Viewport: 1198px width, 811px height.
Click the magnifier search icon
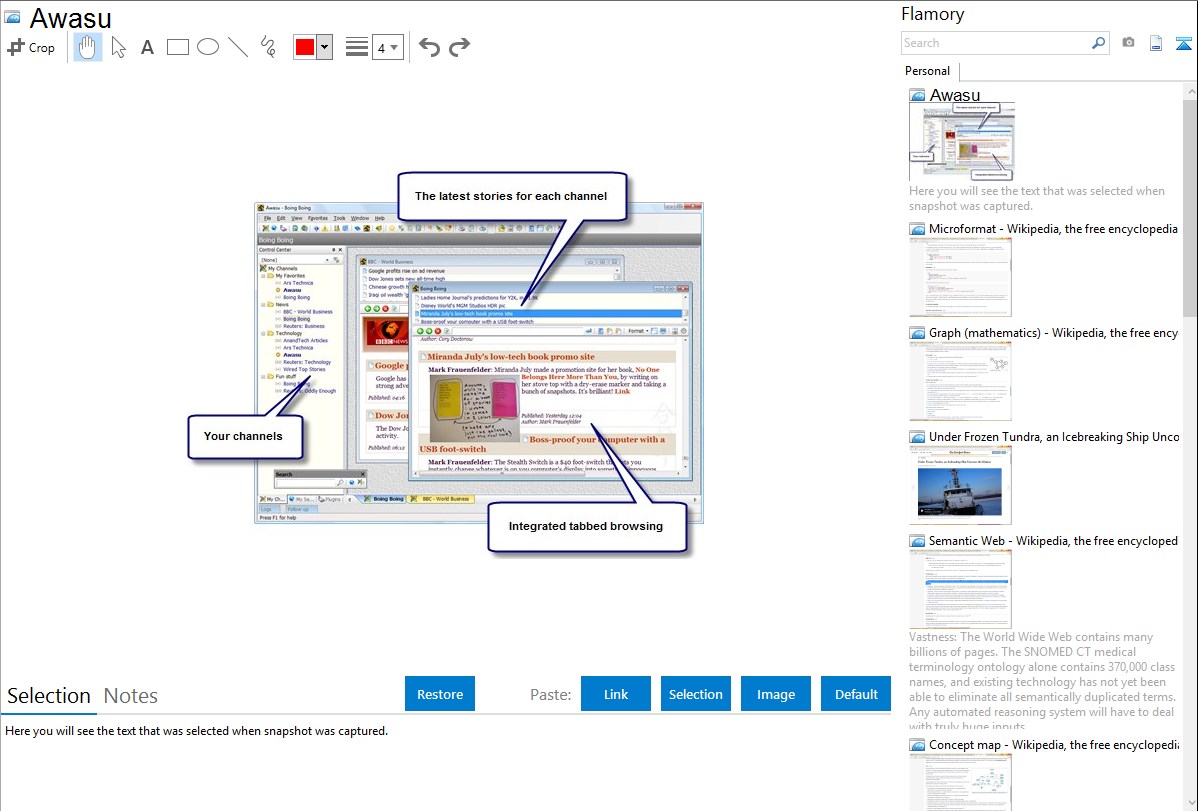click(x=1099, y=43)
